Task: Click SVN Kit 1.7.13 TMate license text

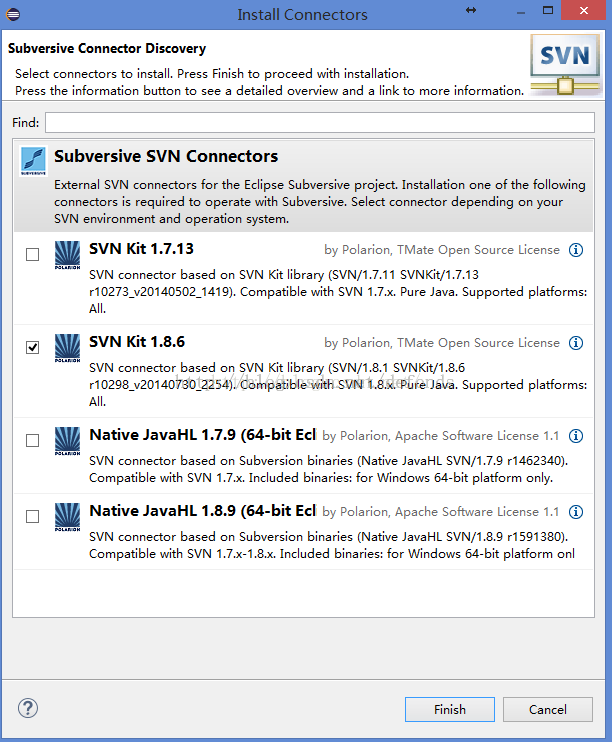Action: point(442,250)
